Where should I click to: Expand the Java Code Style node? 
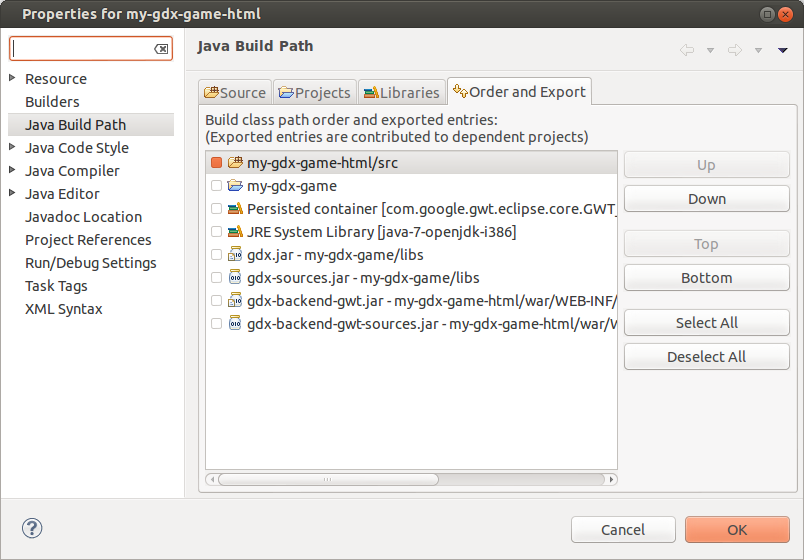point(12,147)
